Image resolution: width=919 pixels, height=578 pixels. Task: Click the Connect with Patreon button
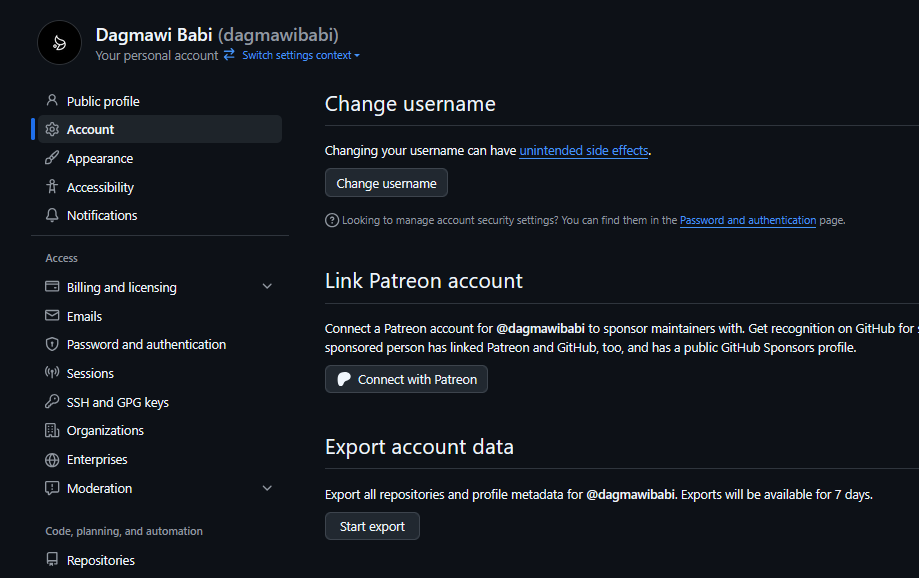pyautogui.click(x=406, y=379)
